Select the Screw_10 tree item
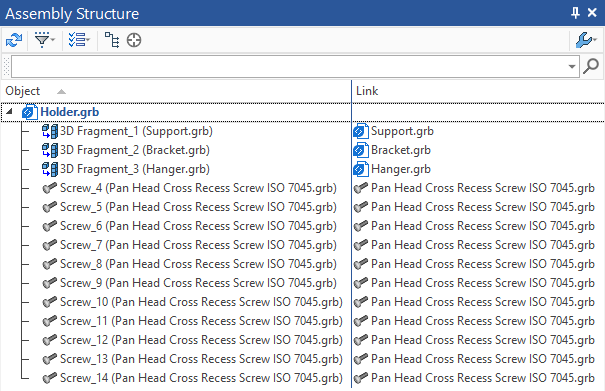This screenshot has width=605, height=391. [x=201, y=302]
